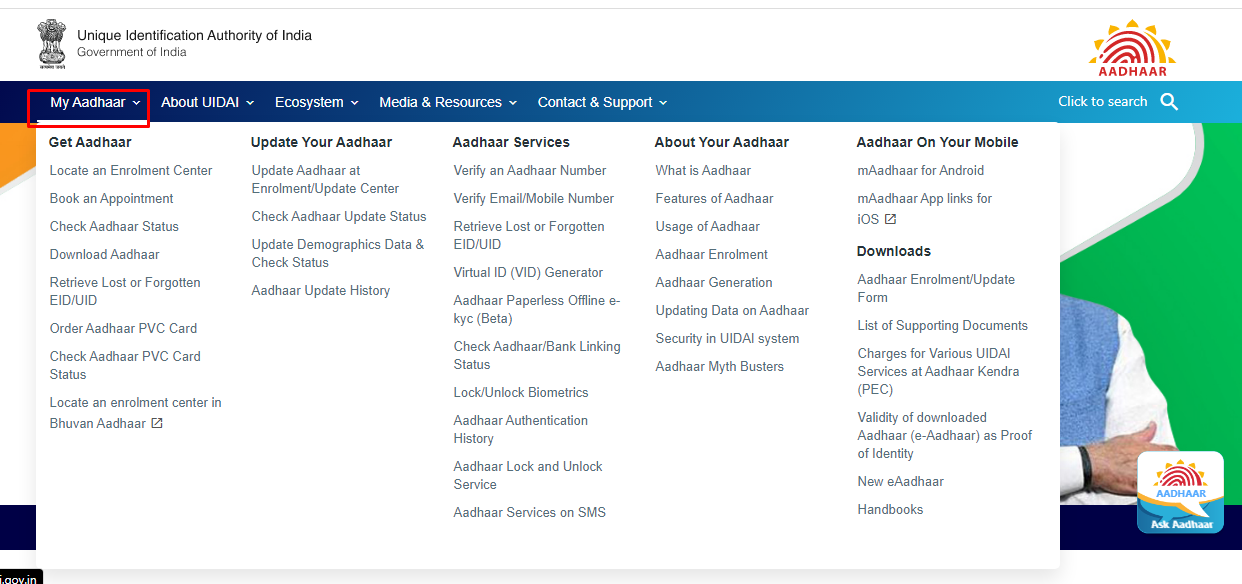This screenshot has height=584, width=1242.
Task: Click the Aadhaar logo at top right
Action: [x=1132, y=47]
